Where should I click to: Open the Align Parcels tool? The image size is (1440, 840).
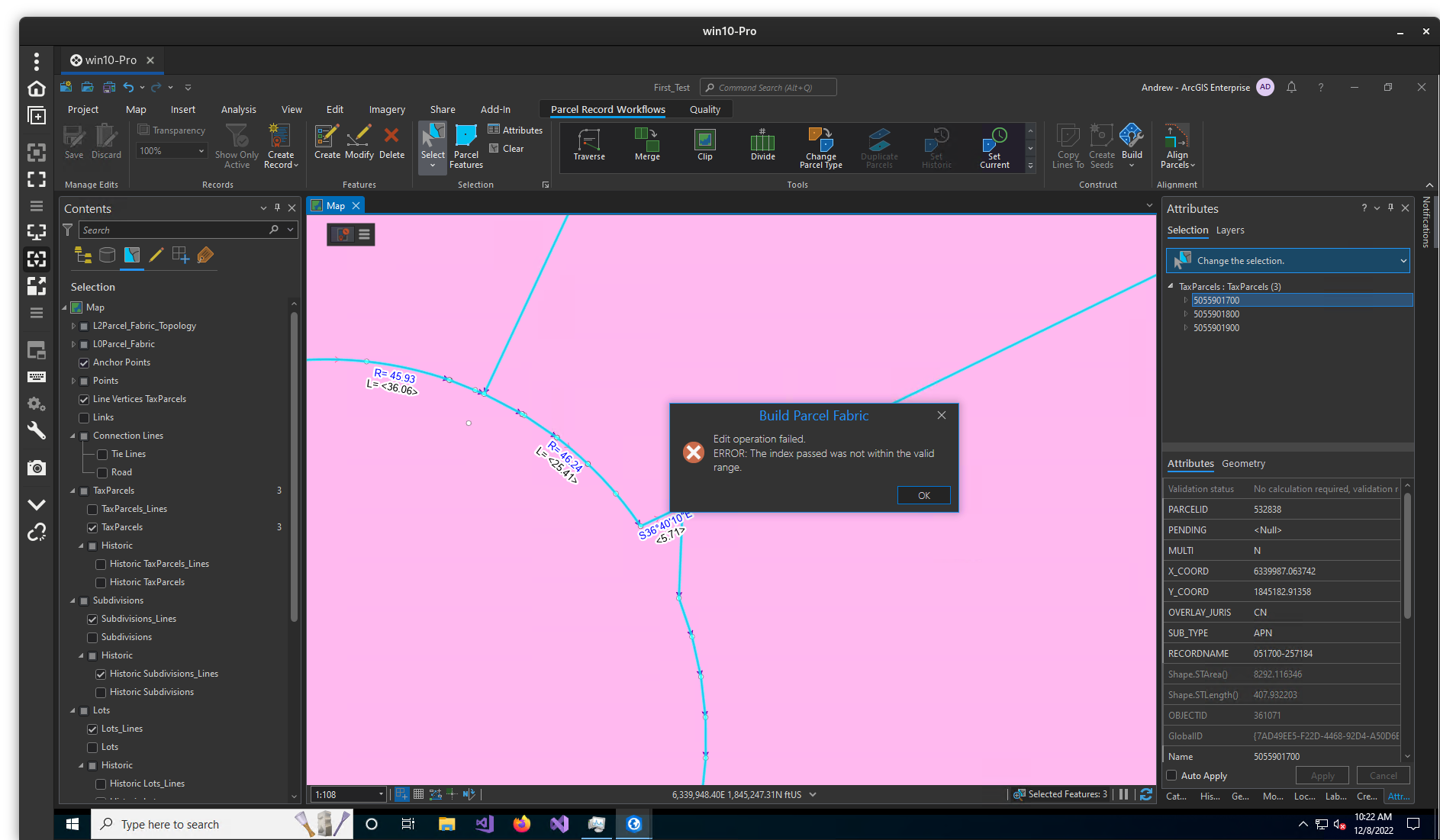[1177, 146]
